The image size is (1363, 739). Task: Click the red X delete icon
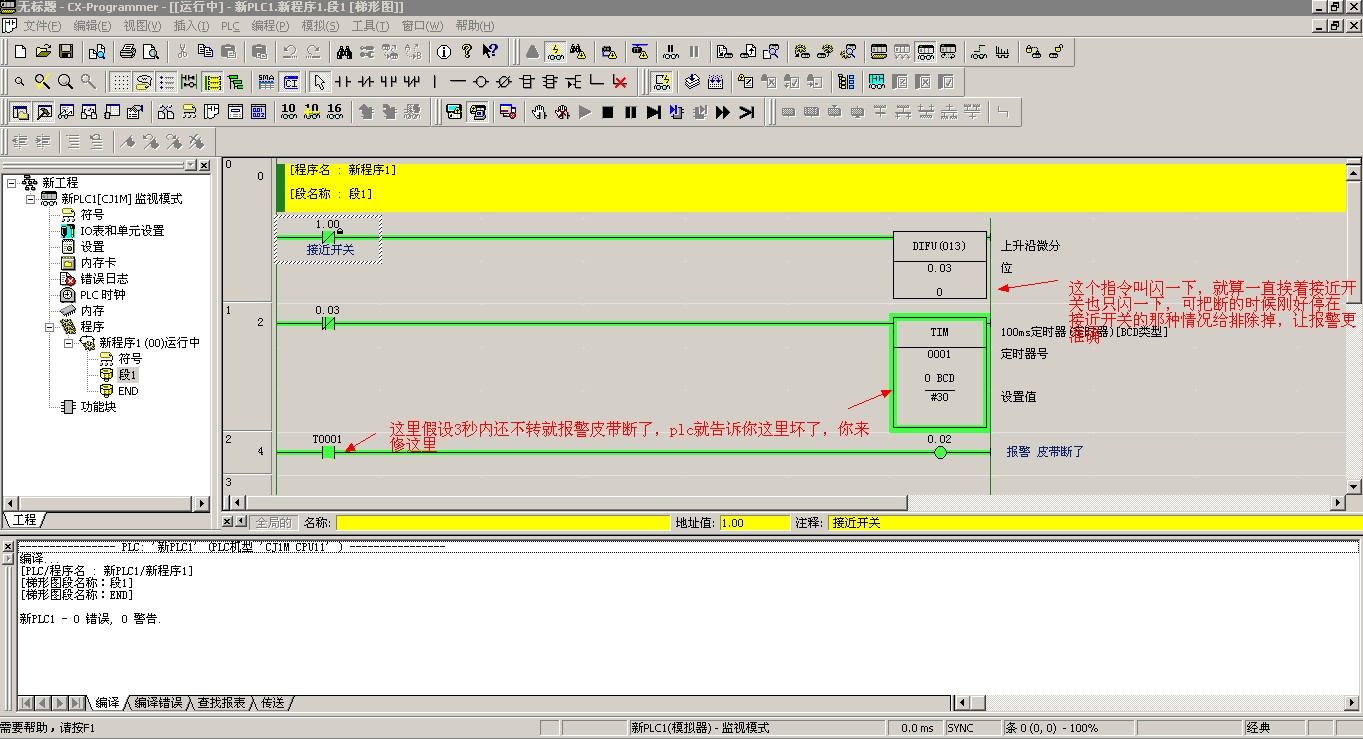coord(620,82)
